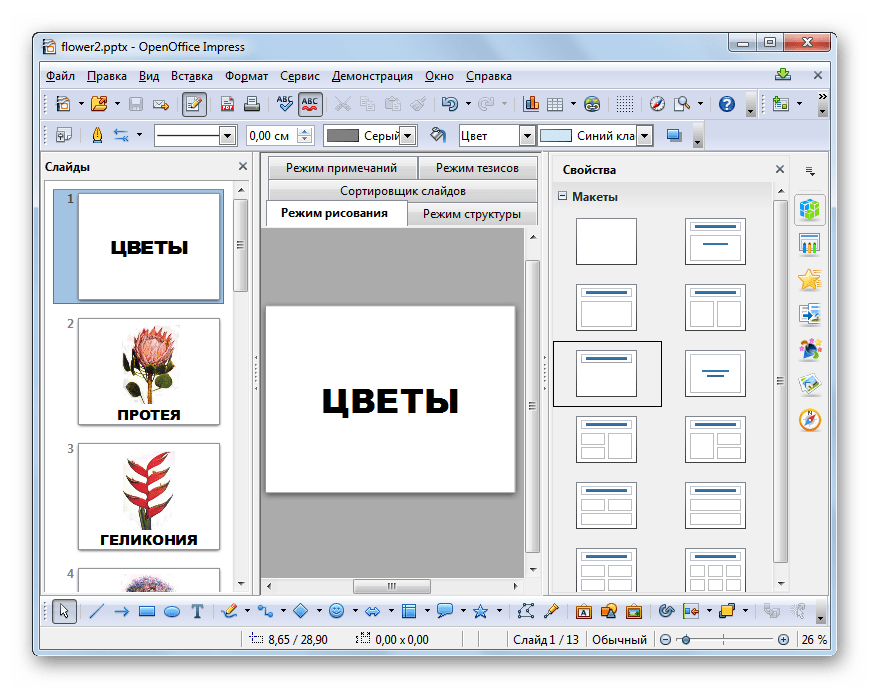This screenshot has width=870, height=689.
Task: Select the Arrow line tool
Action: [122, 611]
